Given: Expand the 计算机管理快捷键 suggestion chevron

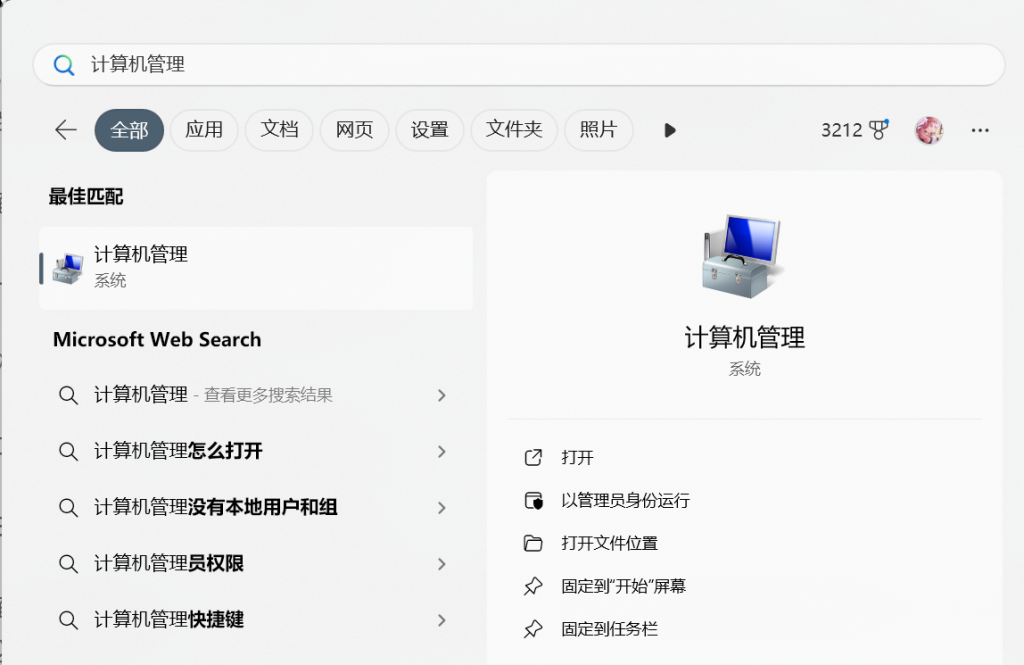Looking at the screenshot, I should 441,620.
